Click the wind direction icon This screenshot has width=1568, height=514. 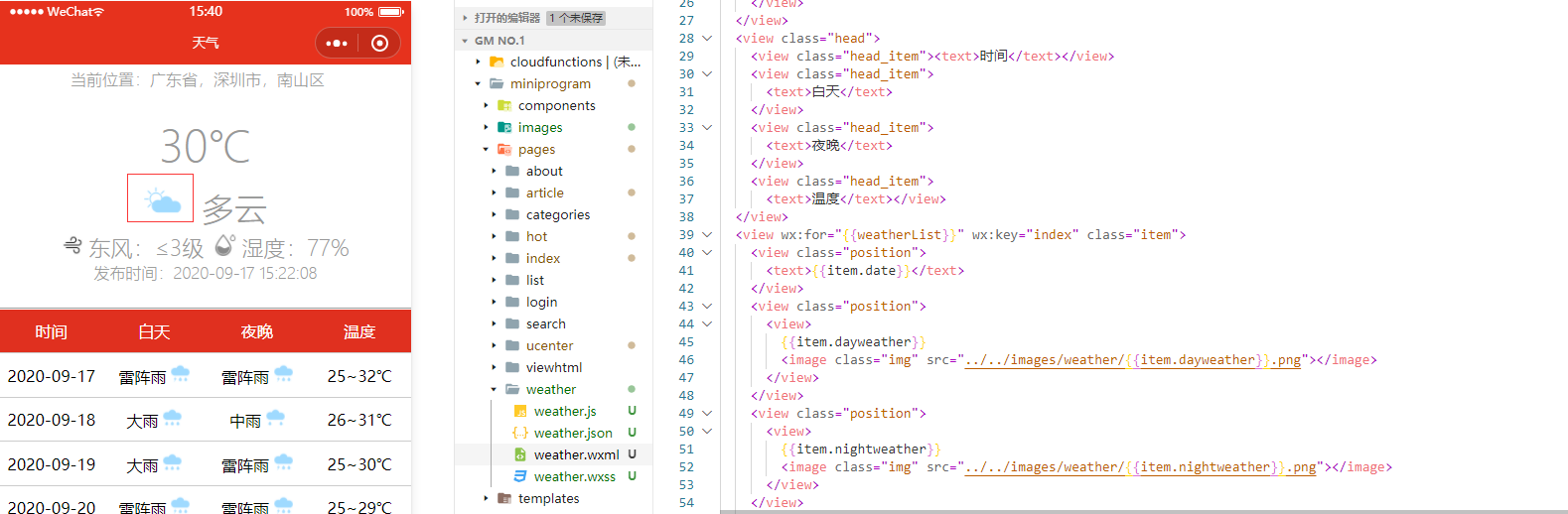coord(72,245)
